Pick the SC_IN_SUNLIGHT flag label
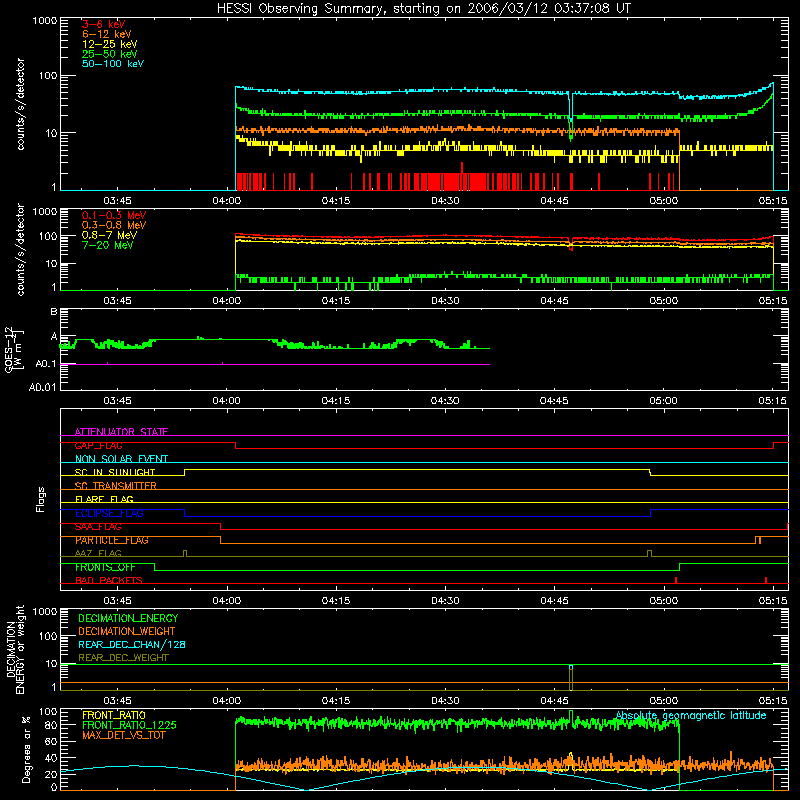The width and height of the screenshot is (800, 800). 115,473
